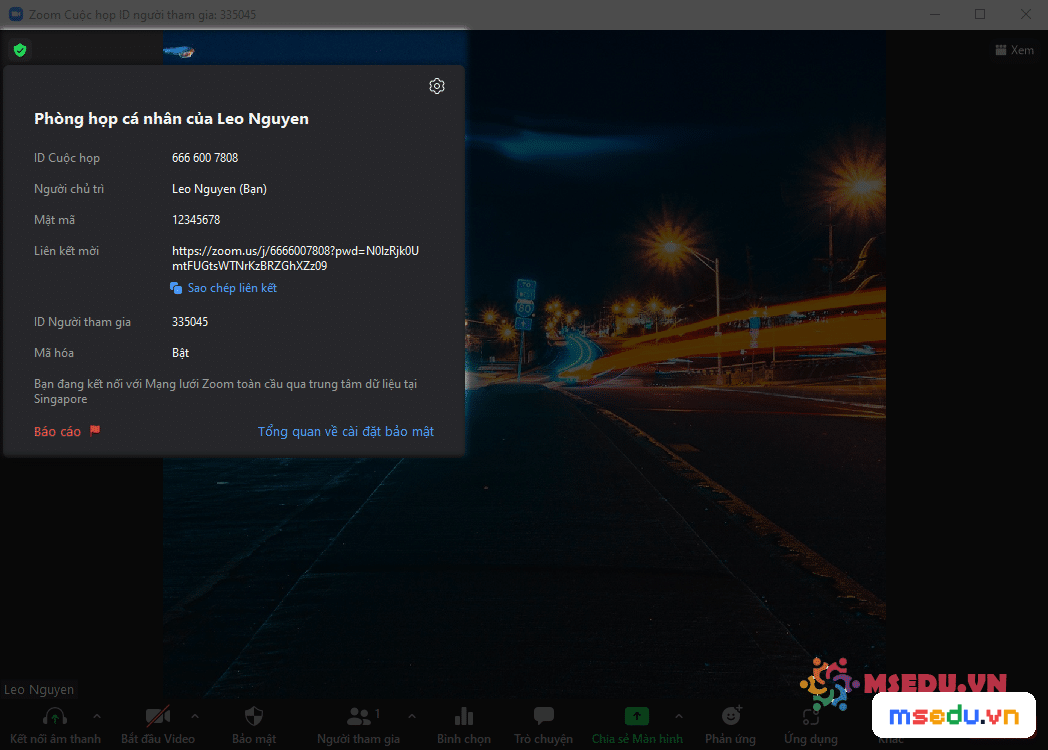Maximize the Zoom window
The width and height of the screenshot is (1048, 750).
click(x=980, y=14)
